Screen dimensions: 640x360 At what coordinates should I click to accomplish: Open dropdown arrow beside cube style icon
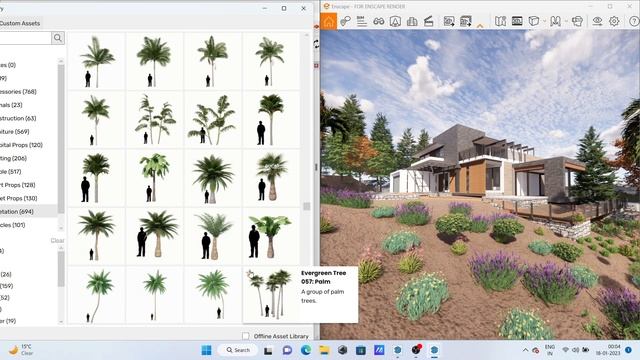[x=544, y=21]
